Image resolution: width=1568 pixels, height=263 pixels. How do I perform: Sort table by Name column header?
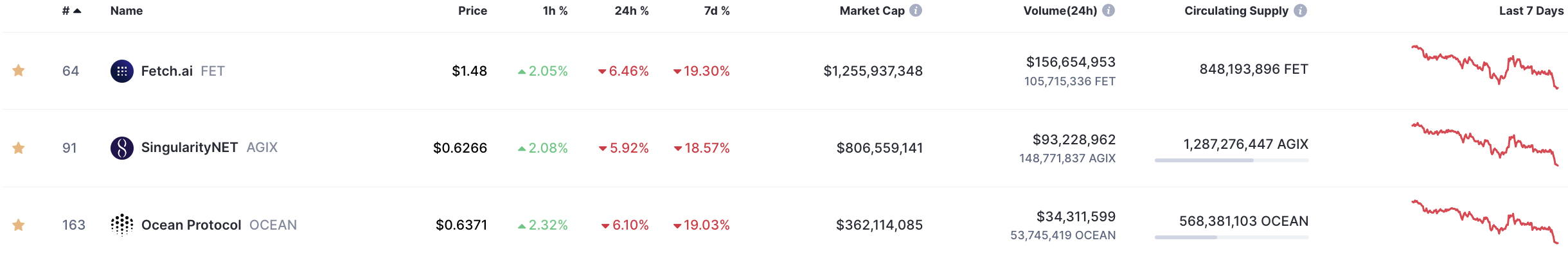pyautogui.click(x=127, y=11)
